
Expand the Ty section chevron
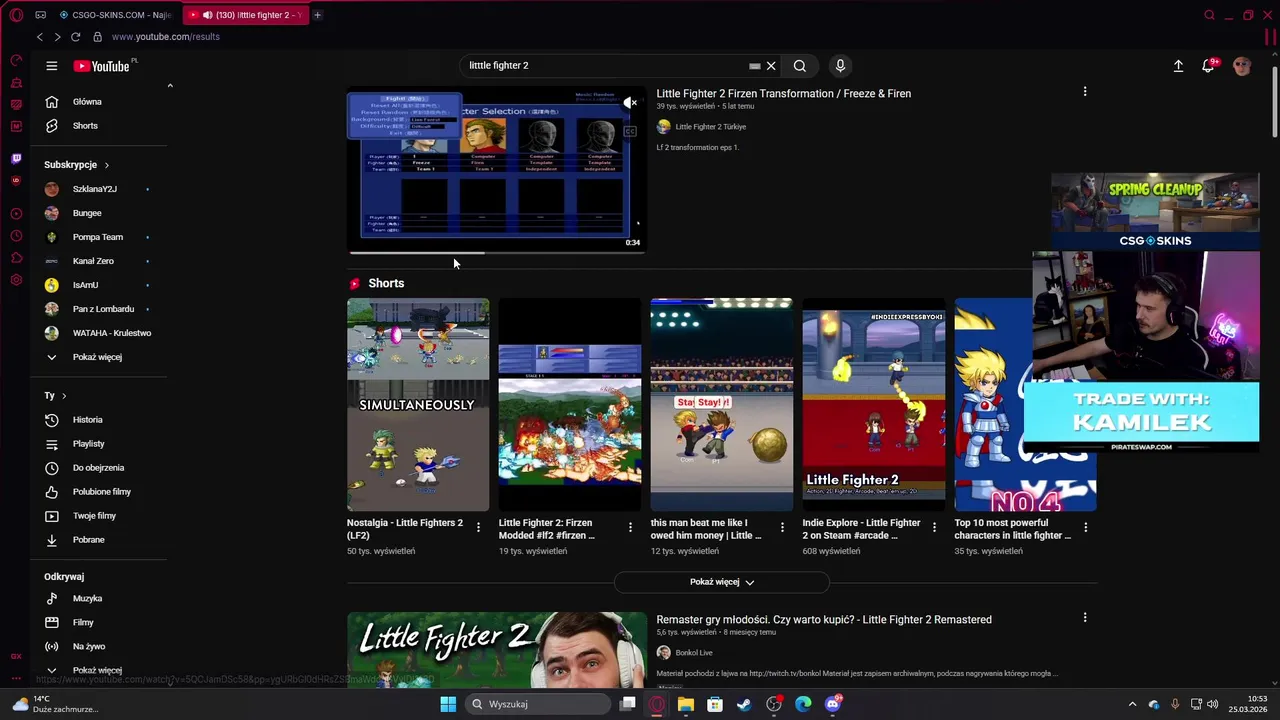[64, 396]
